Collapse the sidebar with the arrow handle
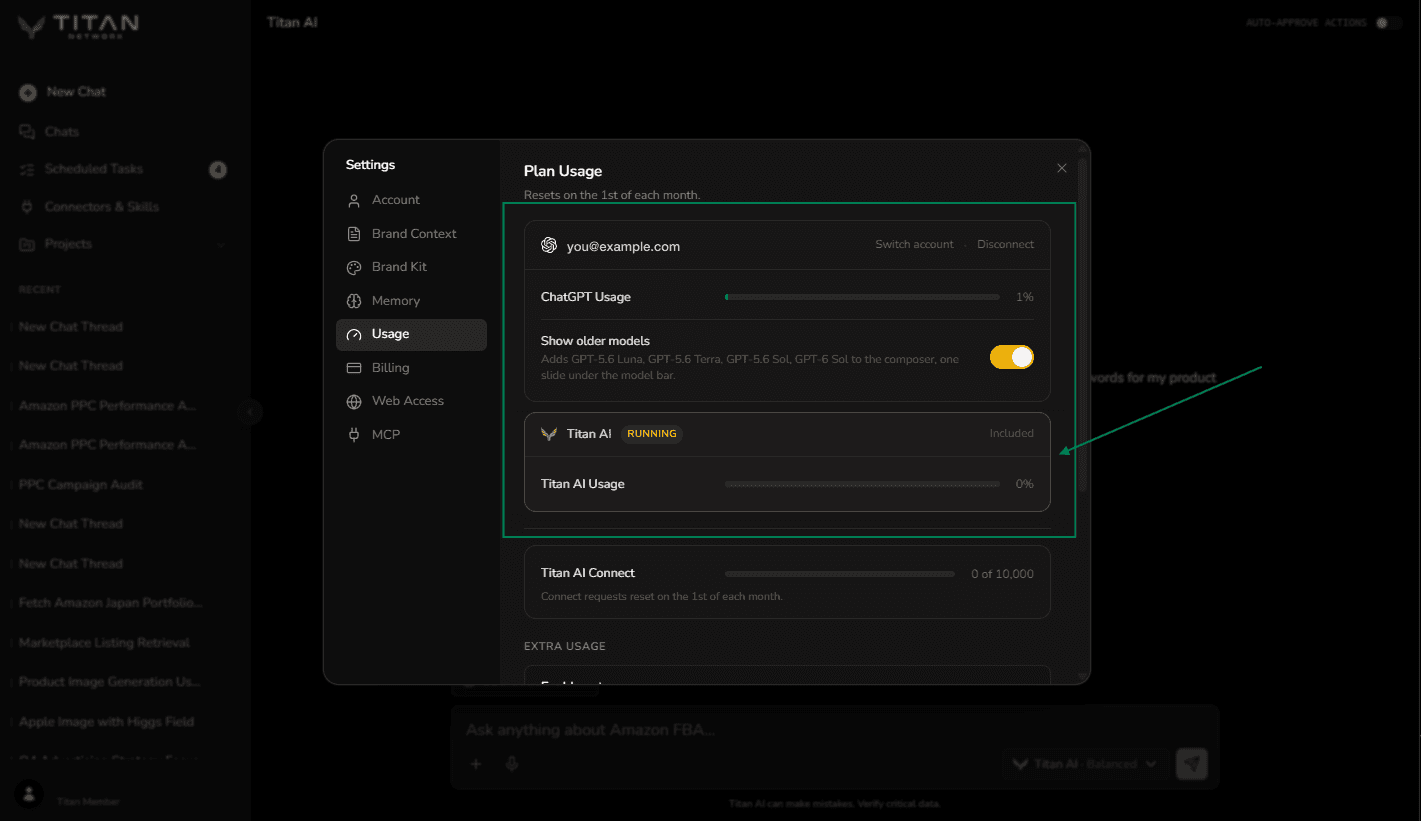 click(250, 411)
